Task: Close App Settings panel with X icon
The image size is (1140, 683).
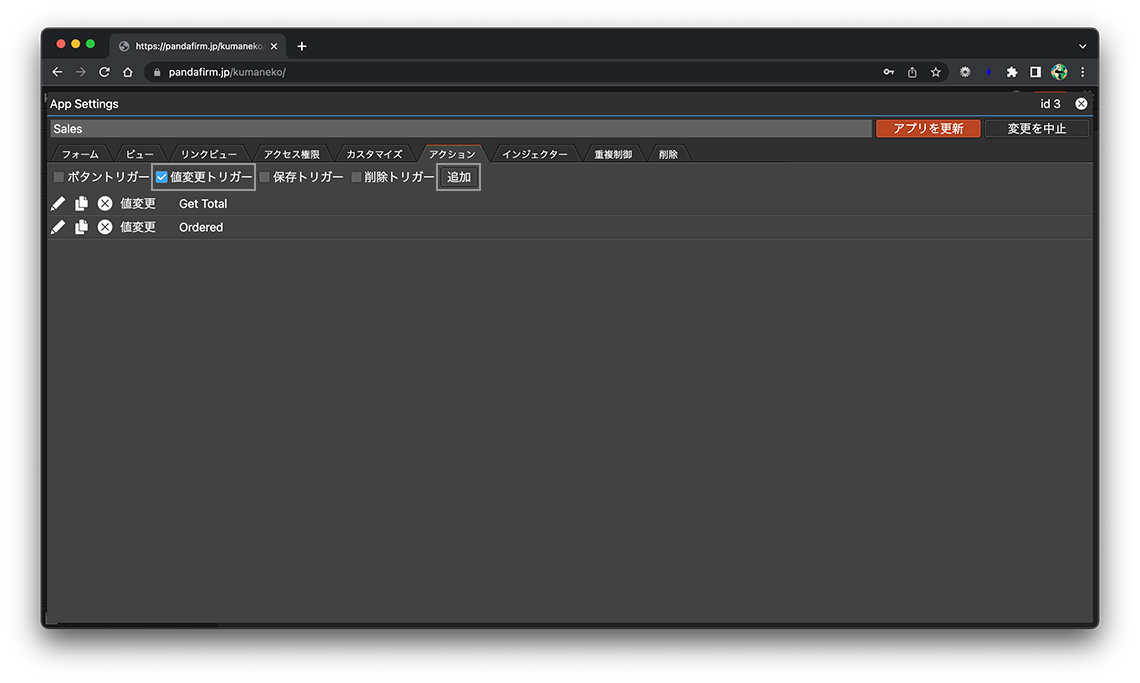Action: pyautogui.click(x=1081, y=104)
